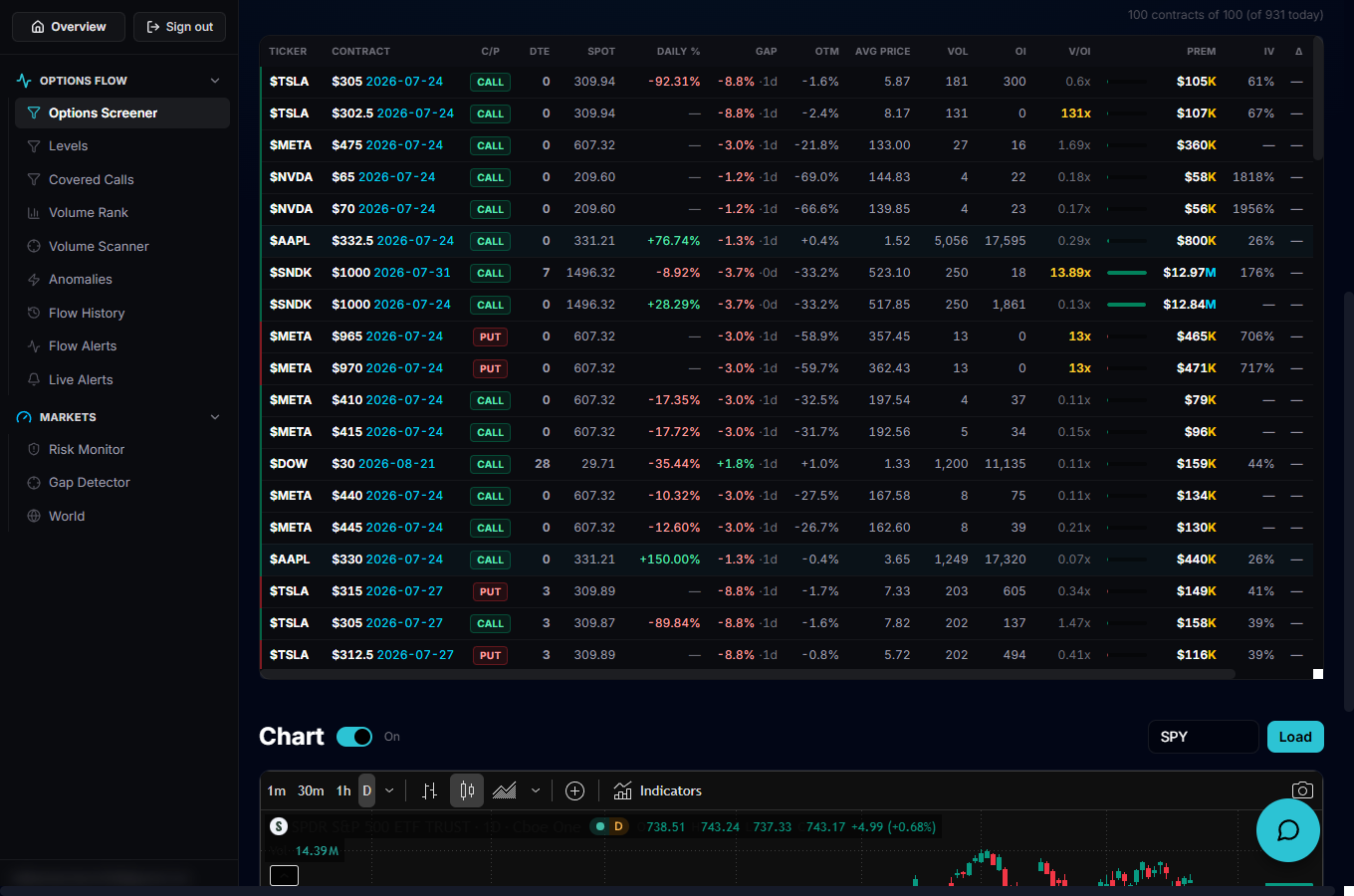This screenshot has width=1354, height=896.
Task: Select the D daily chart interval
Action: coord(366,790)
